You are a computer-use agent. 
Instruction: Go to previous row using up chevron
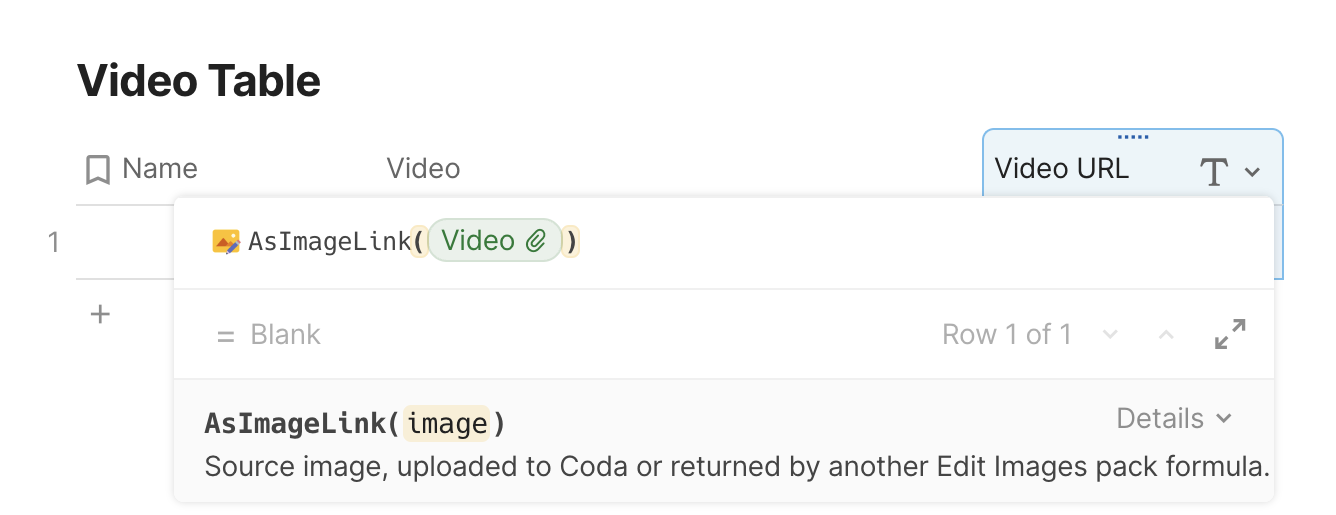[1165, 334]
